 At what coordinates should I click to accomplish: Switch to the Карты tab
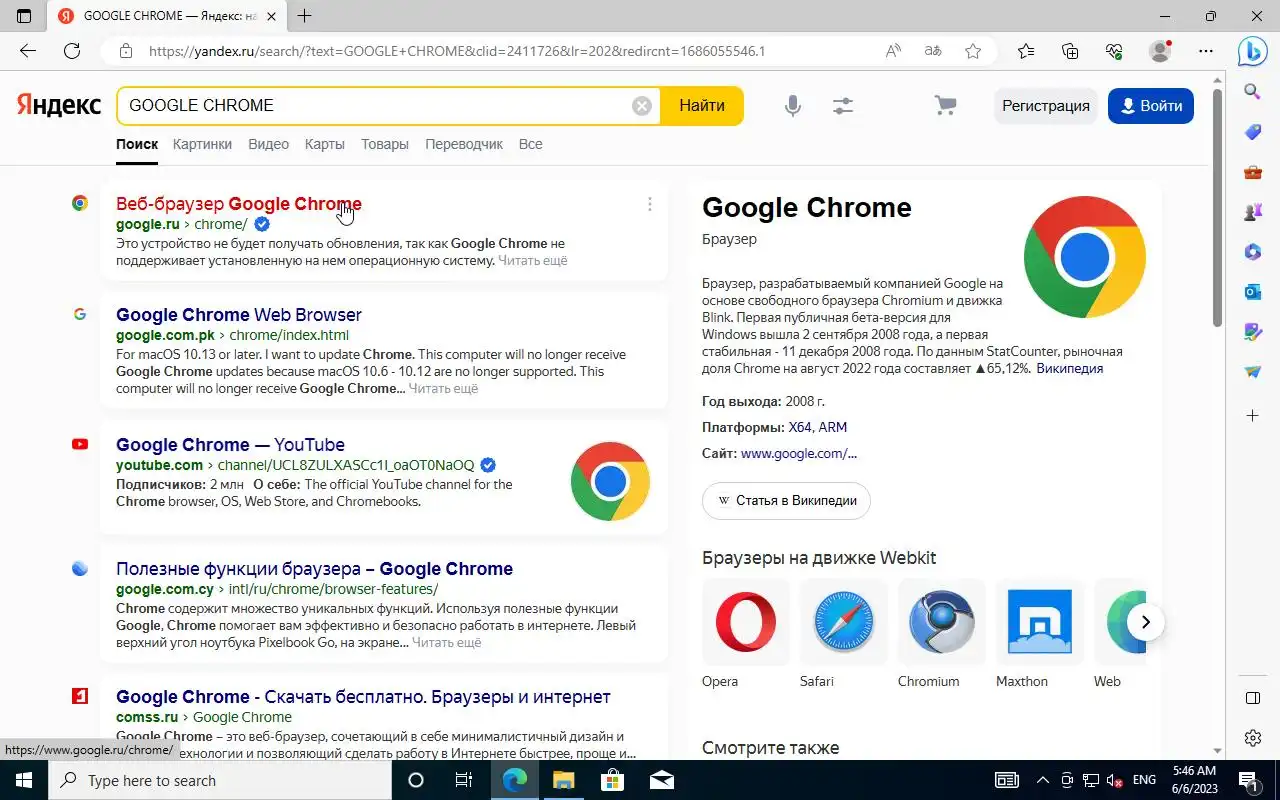(x=325, y=144)
